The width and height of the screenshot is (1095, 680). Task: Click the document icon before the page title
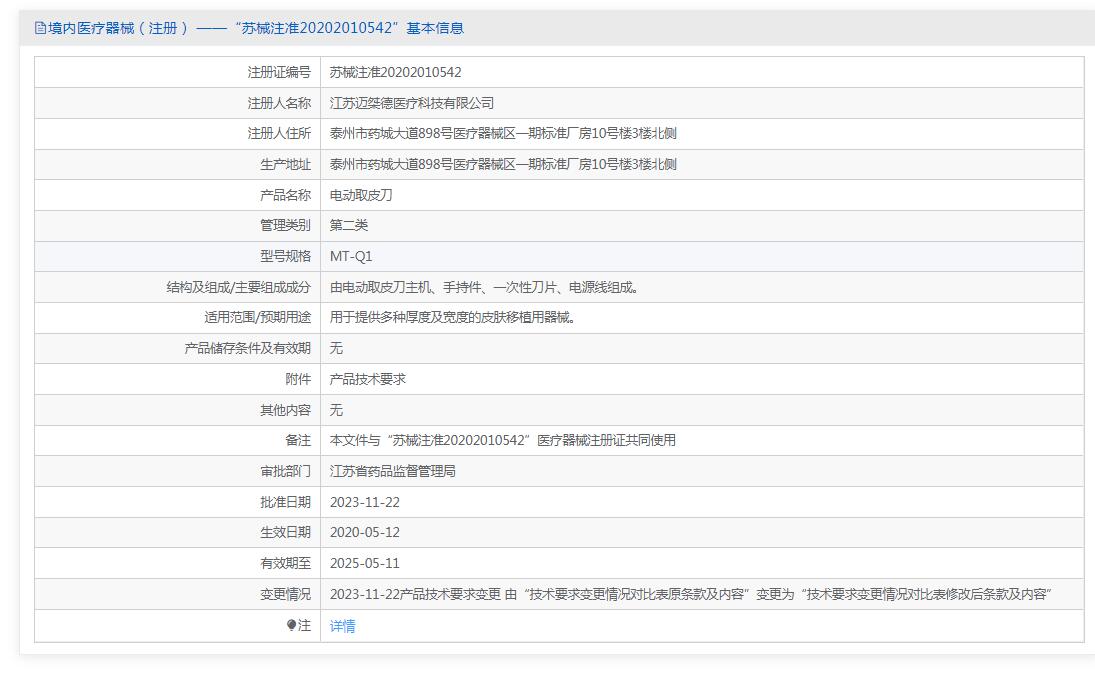tap(41, 28)
